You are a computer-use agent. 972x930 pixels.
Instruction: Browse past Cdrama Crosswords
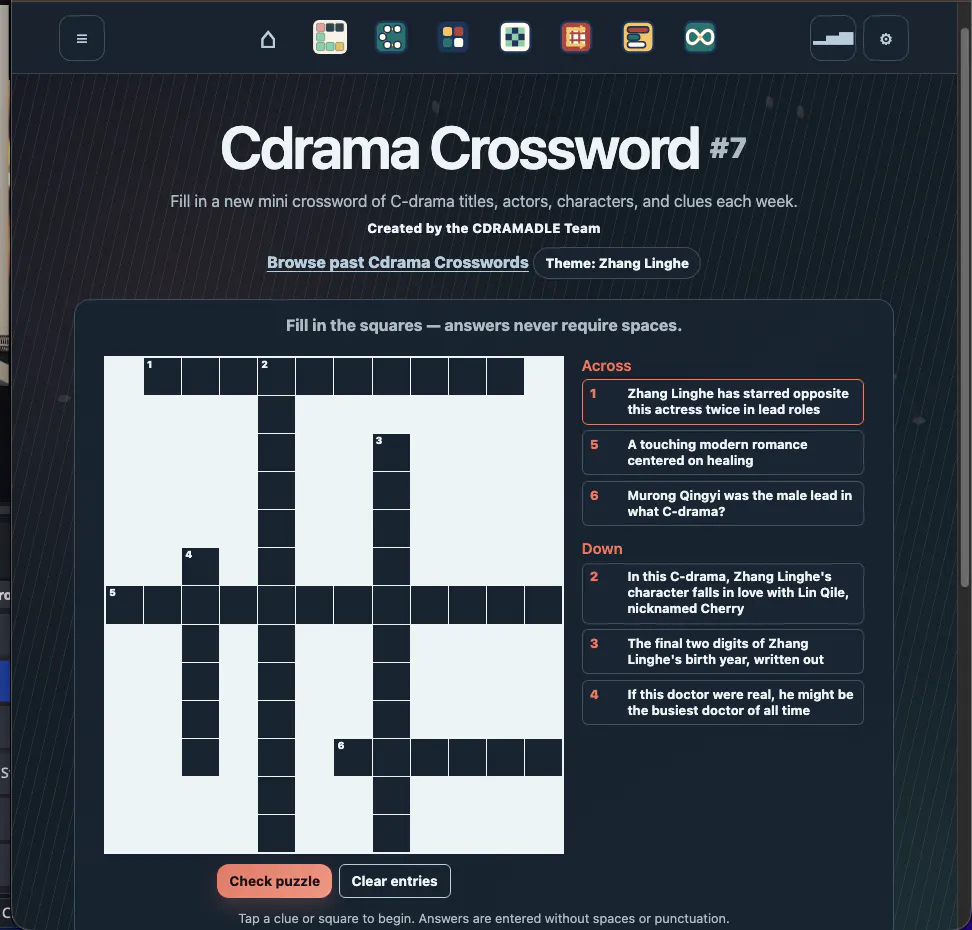(397, 263)
